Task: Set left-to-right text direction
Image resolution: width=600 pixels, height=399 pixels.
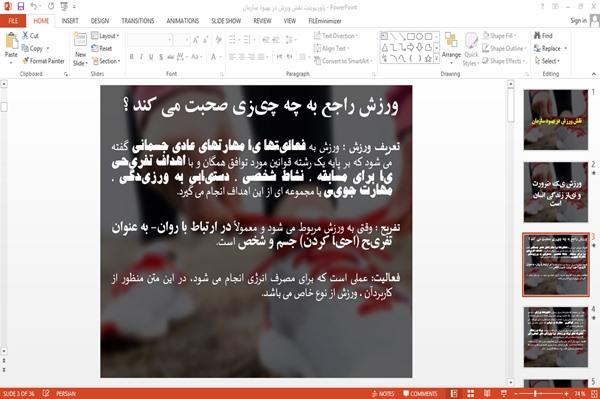Action: tap(279, 57)
